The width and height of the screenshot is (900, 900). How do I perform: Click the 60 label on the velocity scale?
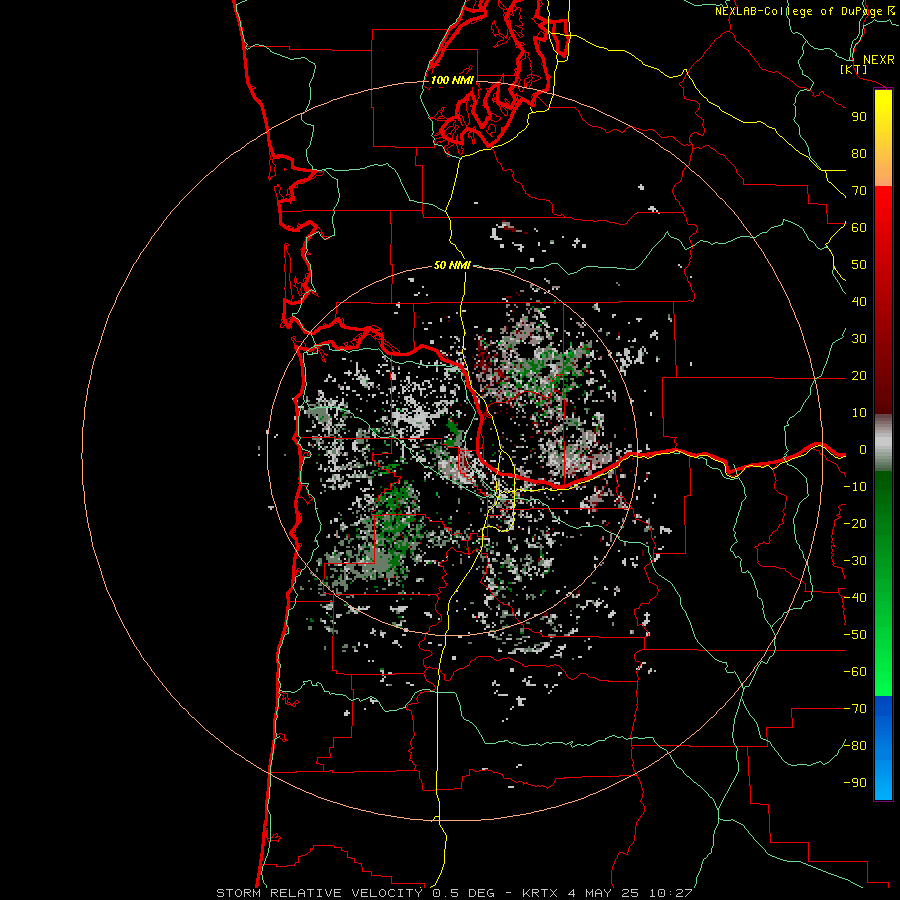pos(859,227)
